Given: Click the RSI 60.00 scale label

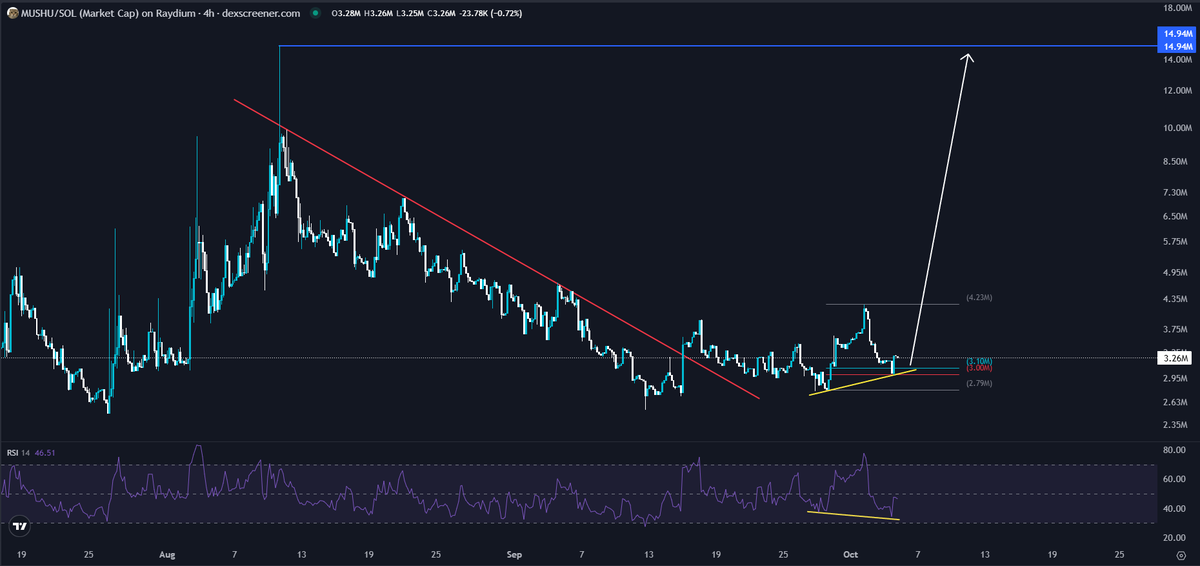Looking at the screenshot, I should pyautogui.click(x=1174, y=479).
